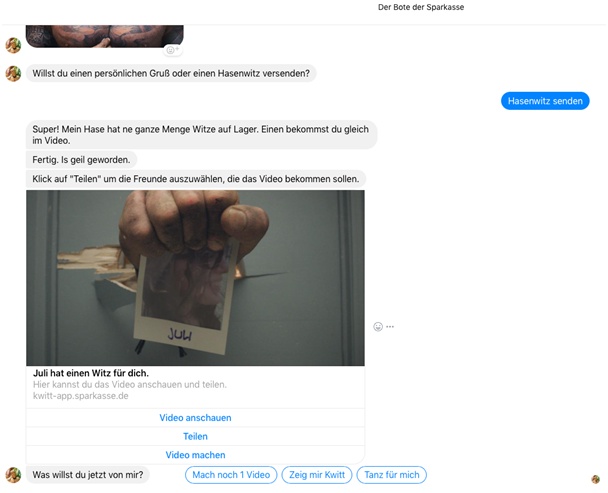Tap quick reply "Zeig mir Kwitt"

[317, 475]
